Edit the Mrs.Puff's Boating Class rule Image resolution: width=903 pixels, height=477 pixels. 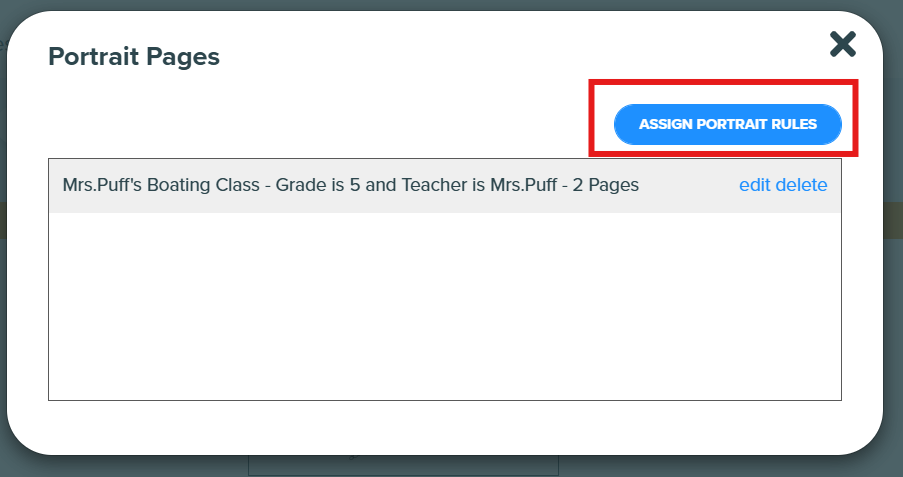(x=754, y=185)
